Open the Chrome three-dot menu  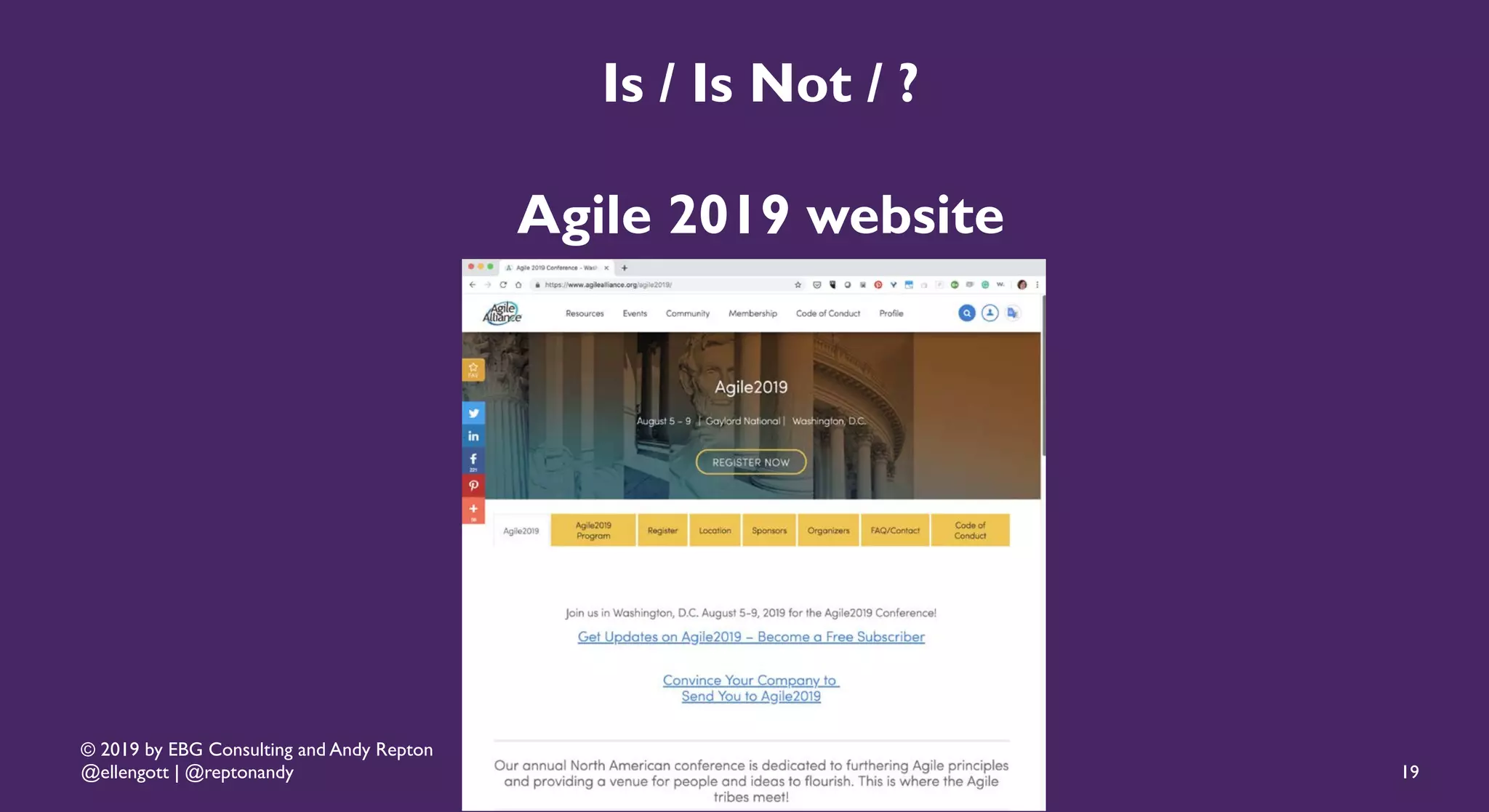pyautogui.click(x=1038, y=285)
